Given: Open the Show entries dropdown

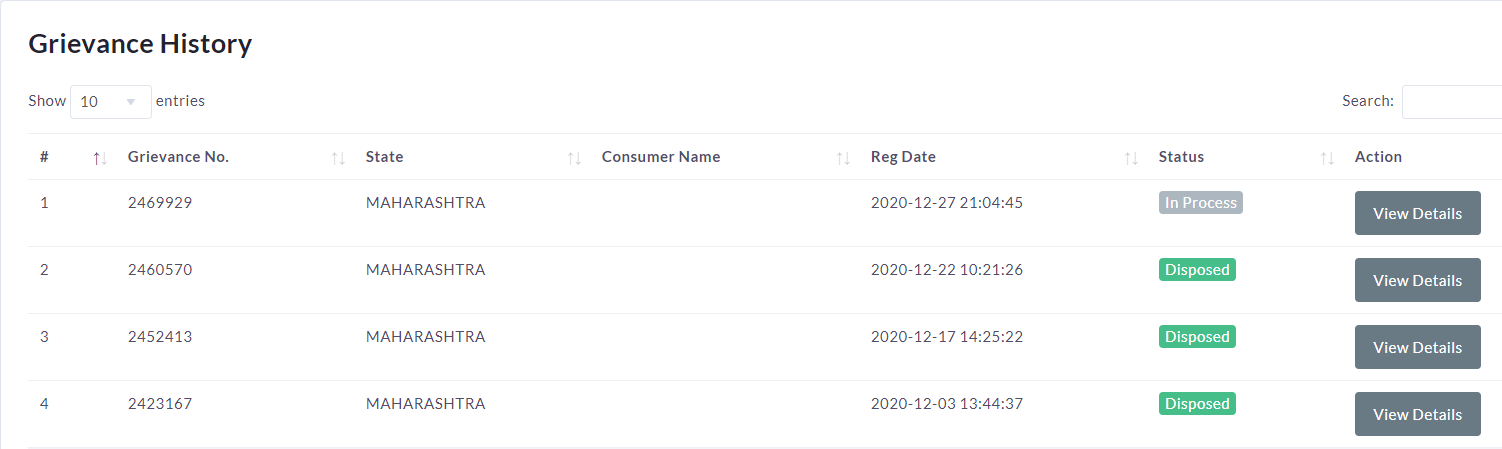Looking at the screenshot, I should [110, 101].
